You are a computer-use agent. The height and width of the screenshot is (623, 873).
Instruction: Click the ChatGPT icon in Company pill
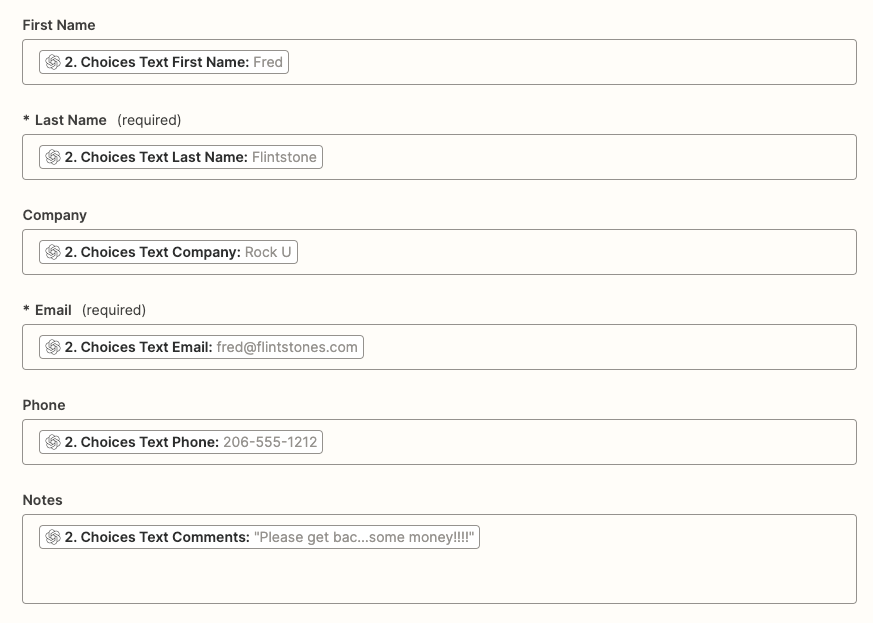coord(53,252)
